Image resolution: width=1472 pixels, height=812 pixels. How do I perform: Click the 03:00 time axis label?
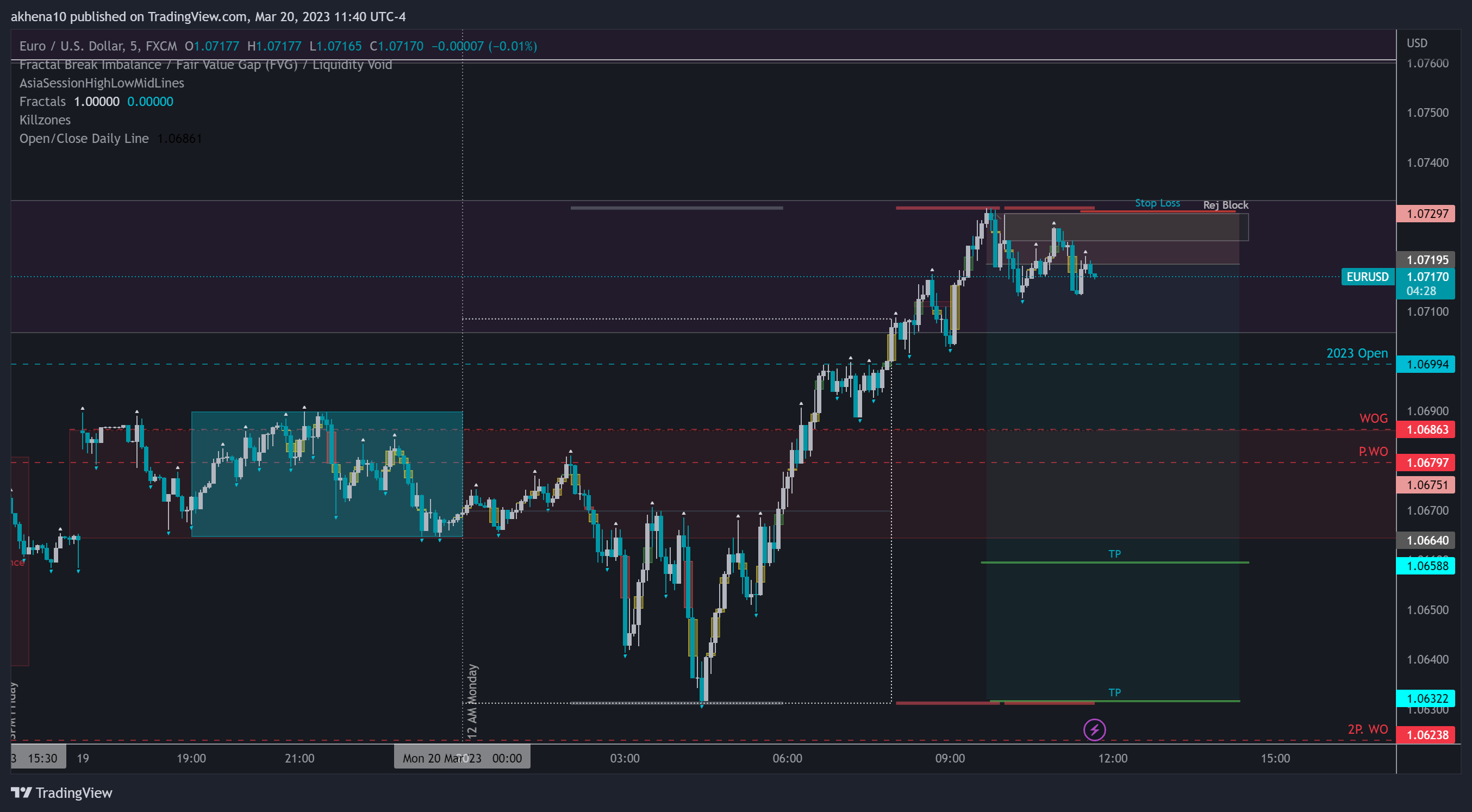625,758
